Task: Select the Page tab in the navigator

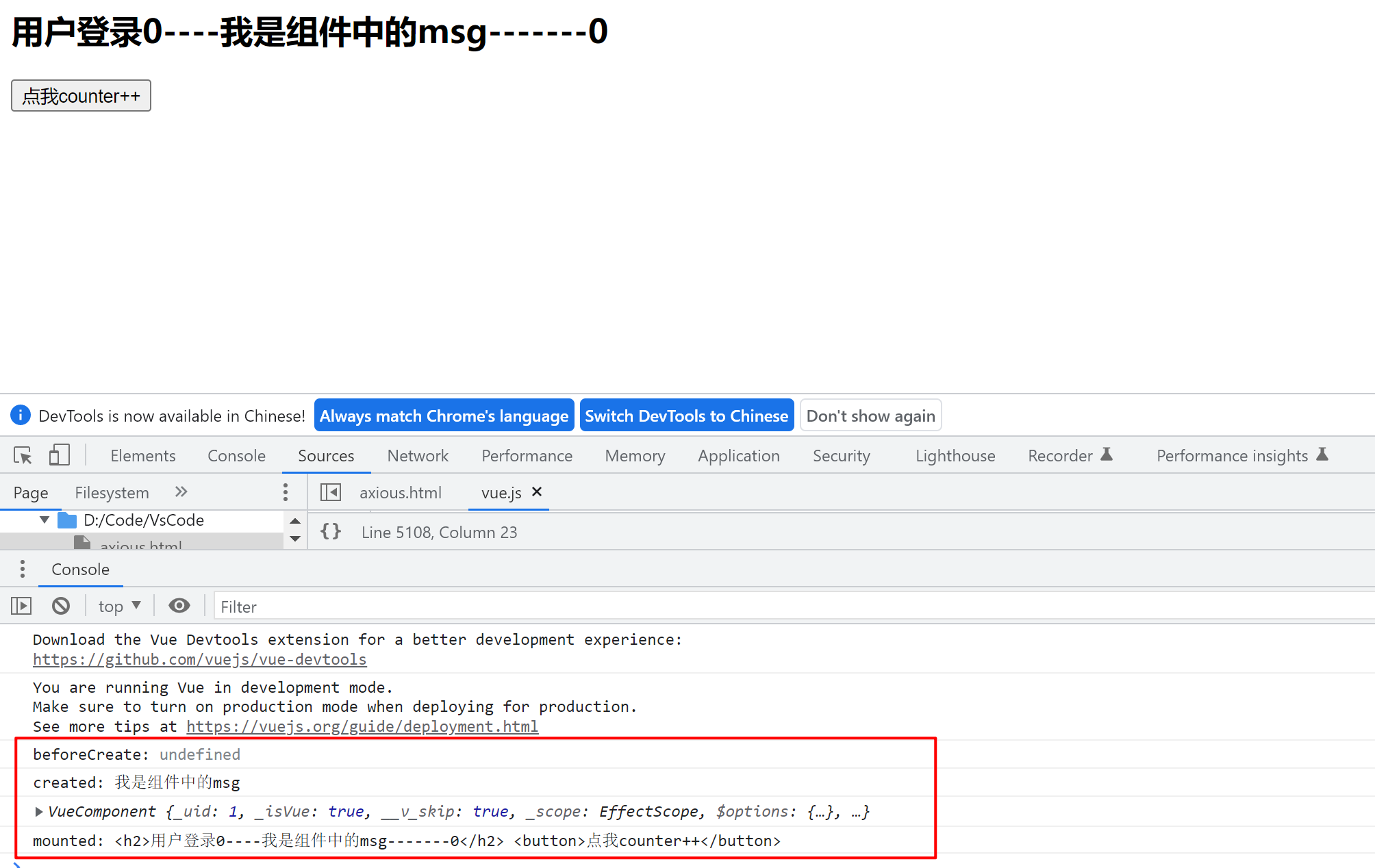Action: (31, 493)
